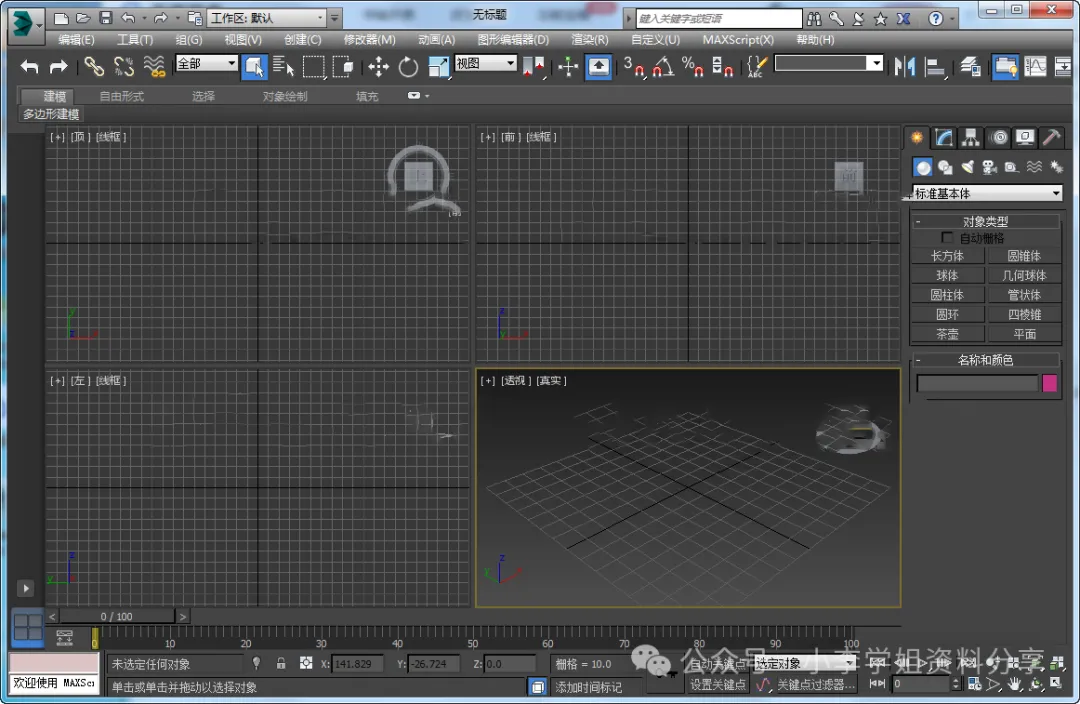Viewport: 1080px width, 704px height.
Task: Toggle the 3D Snaps button
Action: pyautogui.click(x=634, y=66)
